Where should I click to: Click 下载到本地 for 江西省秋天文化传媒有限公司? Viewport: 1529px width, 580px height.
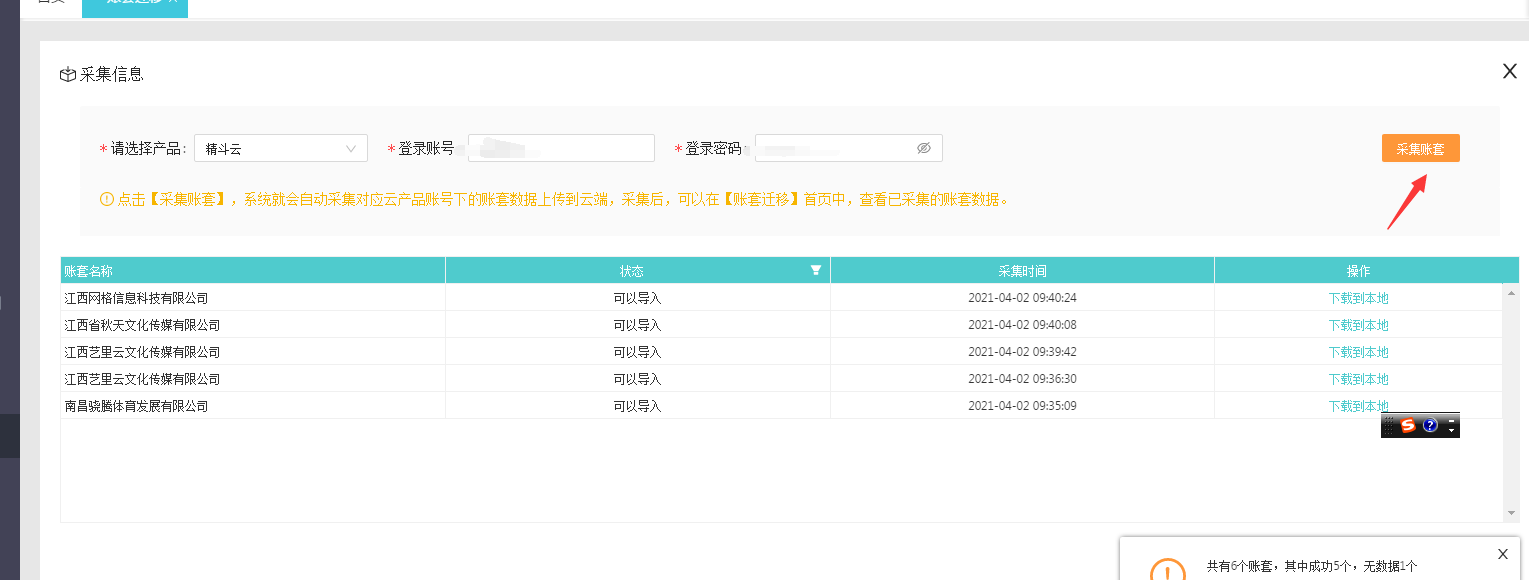coord(1358,325)
